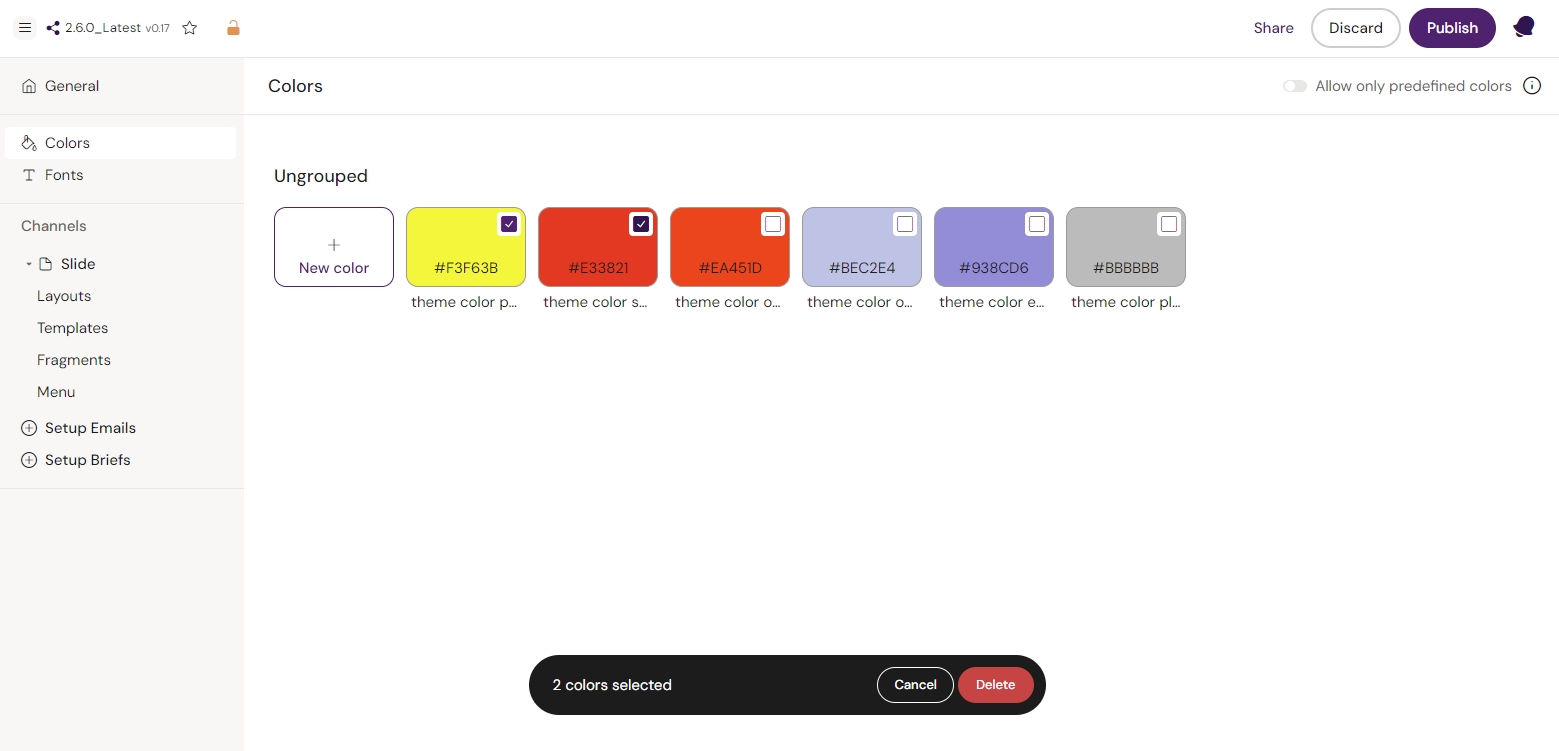The height and width of the screenshot is (751, 1559).
Task: Click the info icon beside predefined colors
Action: 1531,86
